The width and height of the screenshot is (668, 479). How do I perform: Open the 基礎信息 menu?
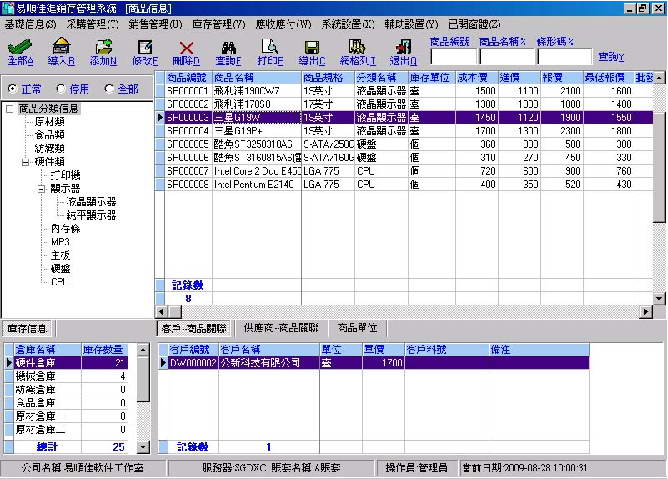click(30, 24)
